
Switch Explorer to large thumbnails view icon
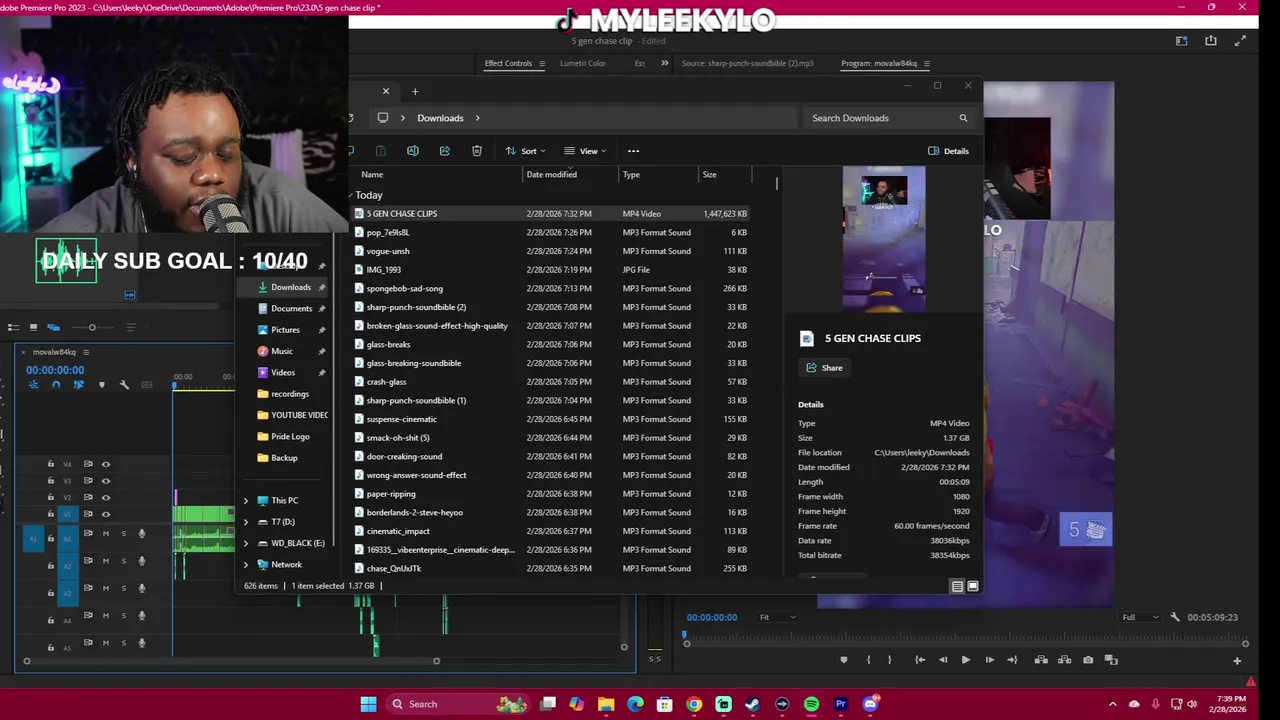point(972,586)
